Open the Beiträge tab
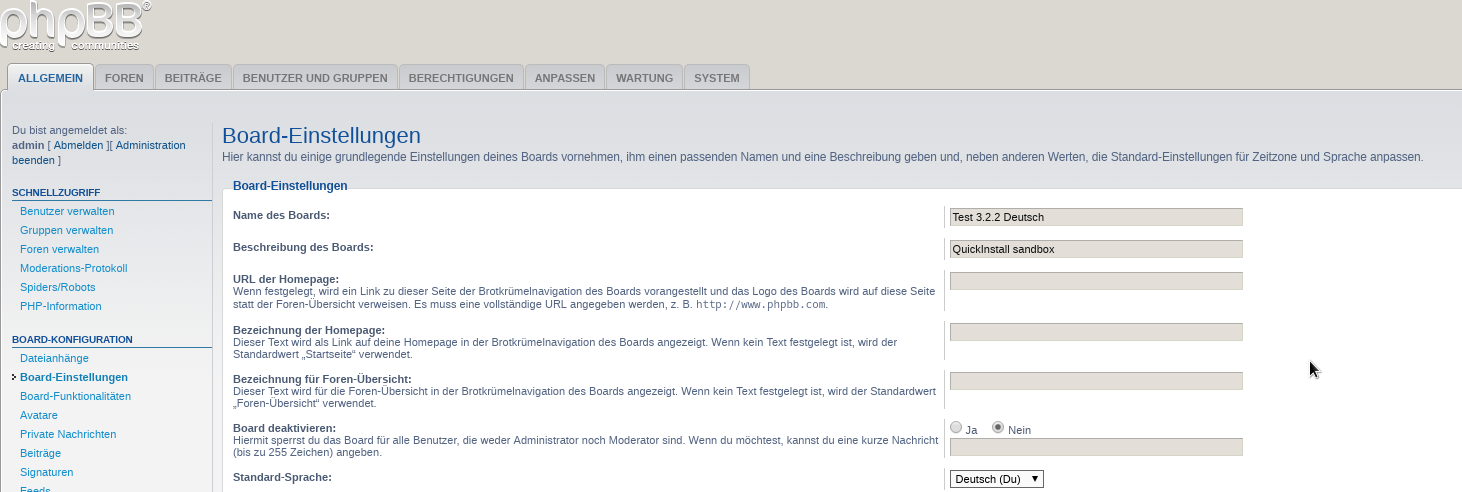Viewport: 1462px width, 492px height. tap(193, 78)
